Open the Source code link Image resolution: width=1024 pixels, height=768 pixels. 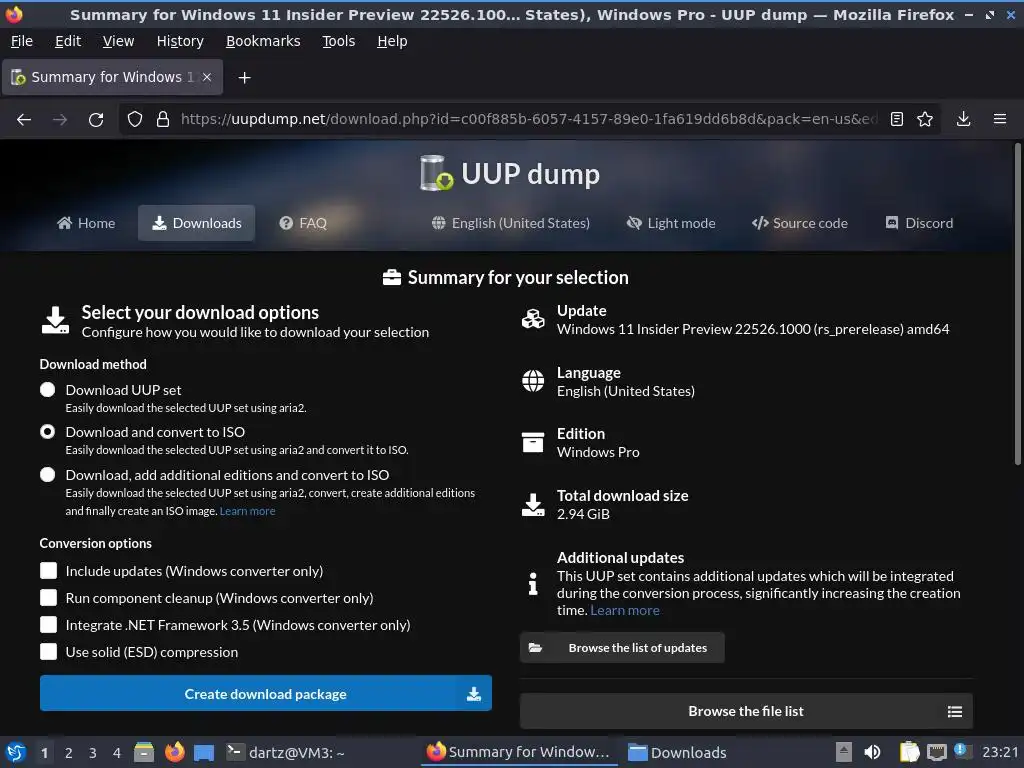point(799,223)
